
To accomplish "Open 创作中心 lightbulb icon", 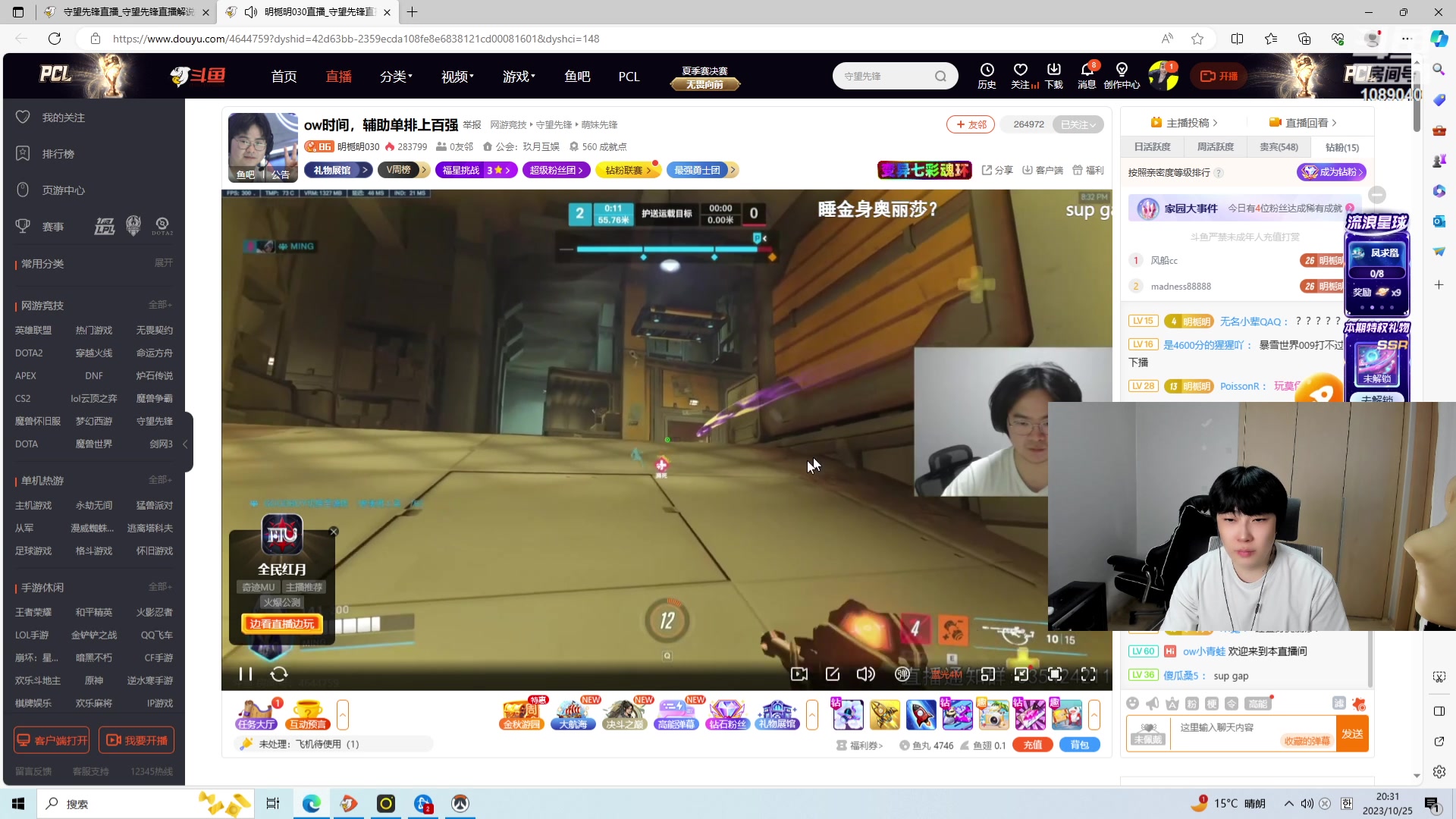I will click(1122, 75).
